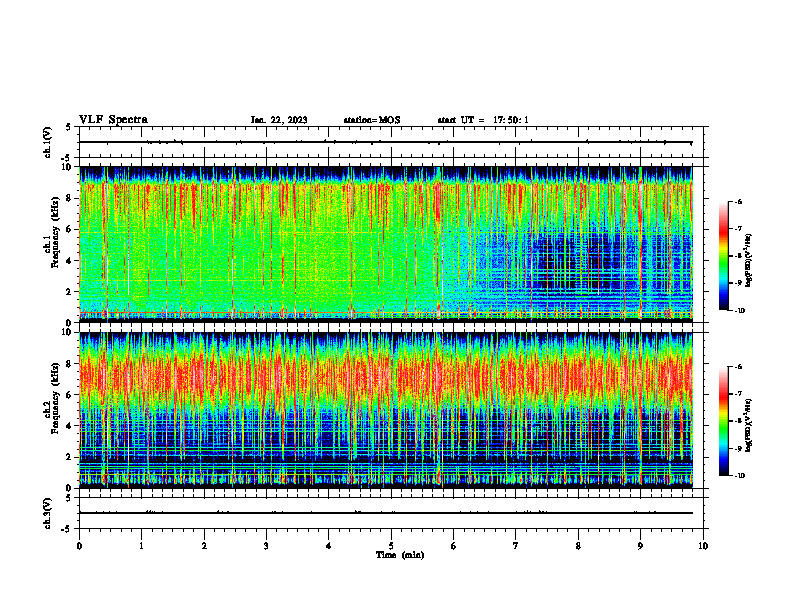Click inside the ch.1 spectrogram panel

coord(386,244)
